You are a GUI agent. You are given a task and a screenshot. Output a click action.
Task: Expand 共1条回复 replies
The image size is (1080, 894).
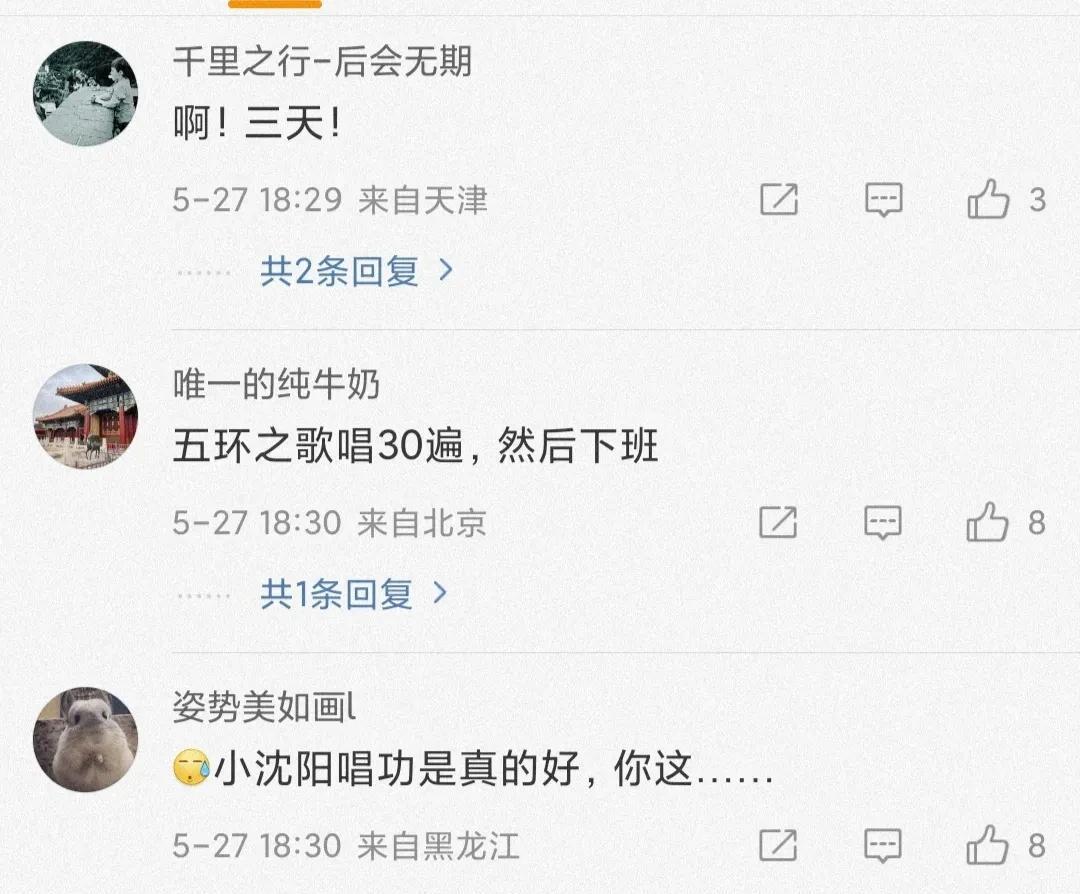pyautogui.click(x=353, y=593)
